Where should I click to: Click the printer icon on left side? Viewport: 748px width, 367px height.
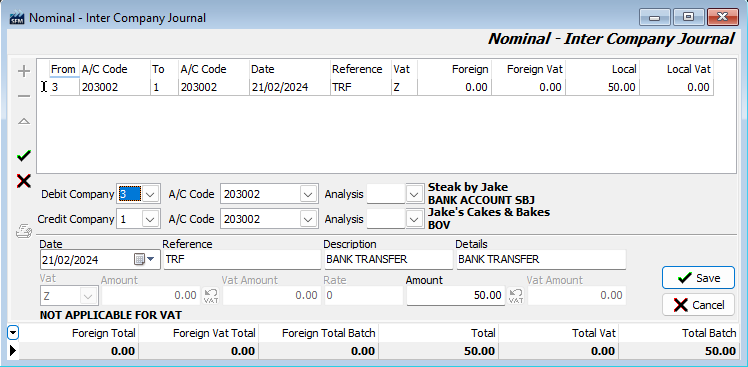(24, 231)
